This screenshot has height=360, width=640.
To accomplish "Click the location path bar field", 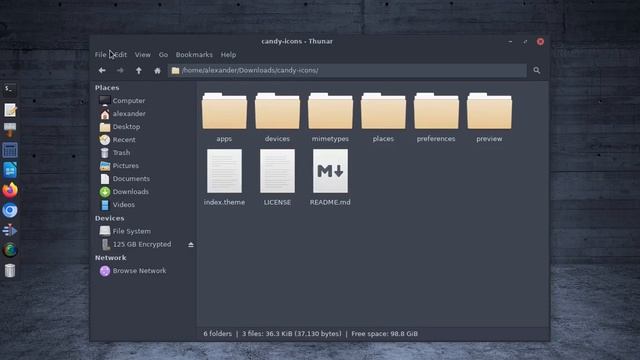I will [347, 71].
